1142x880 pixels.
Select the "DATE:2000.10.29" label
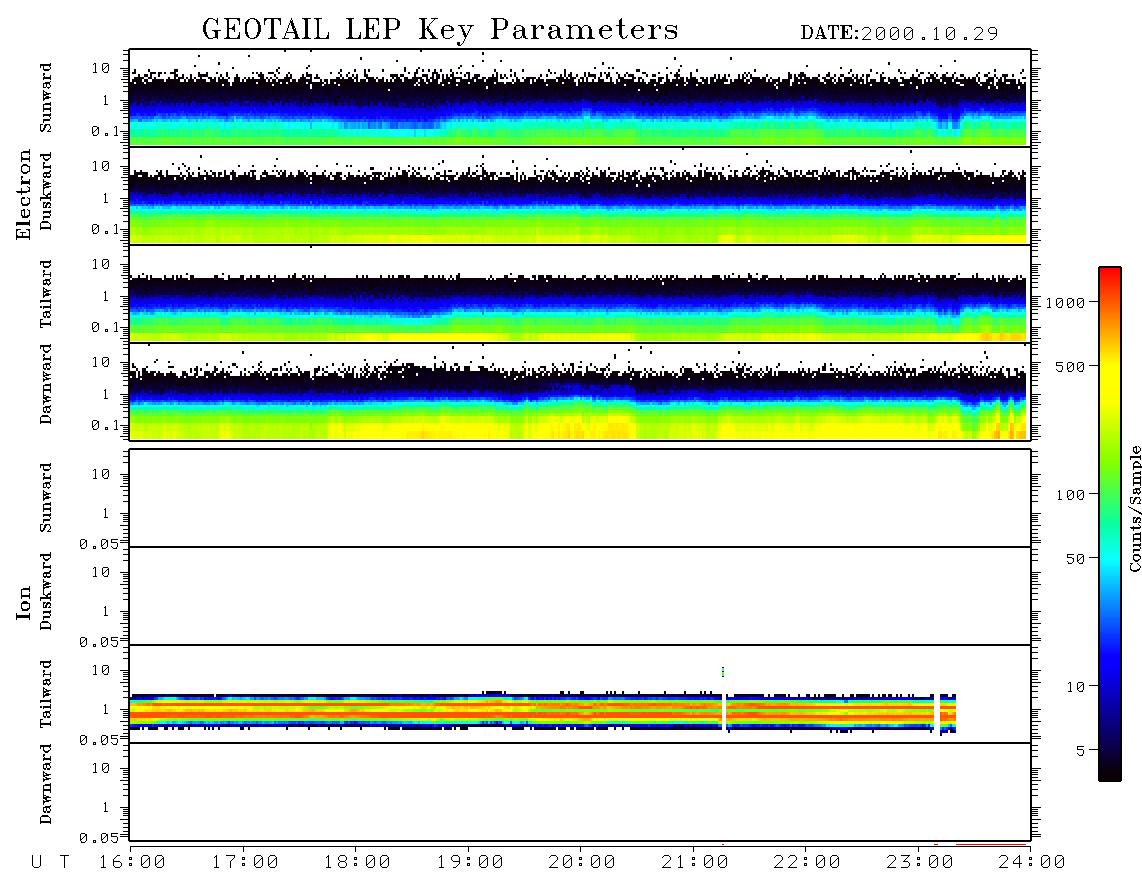(899, 34)
